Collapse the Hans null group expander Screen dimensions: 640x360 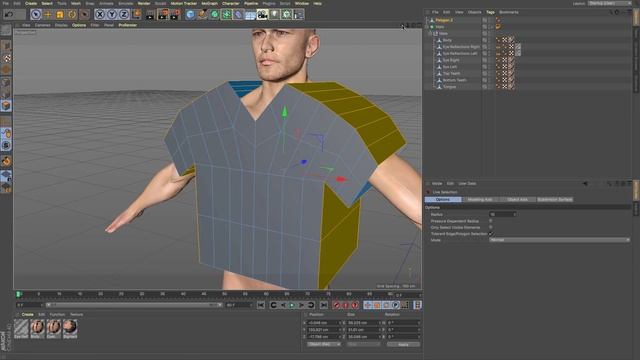tap(431, 33)
